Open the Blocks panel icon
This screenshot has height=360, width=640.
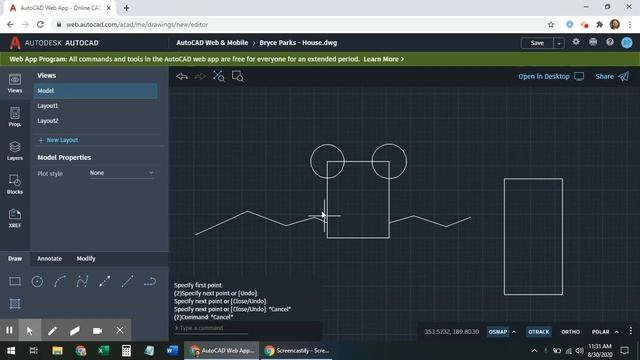click(15, 184)
